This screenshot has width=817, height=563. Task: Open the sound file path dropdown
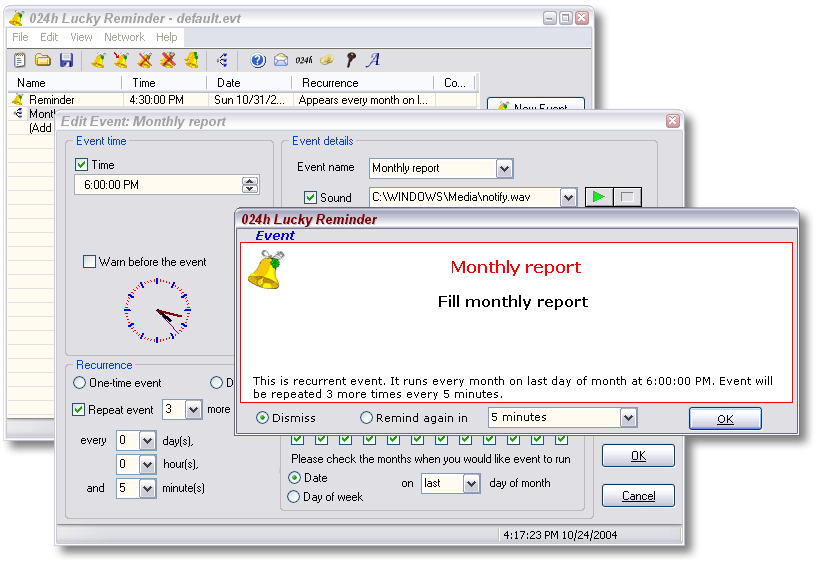pos(568,197)
